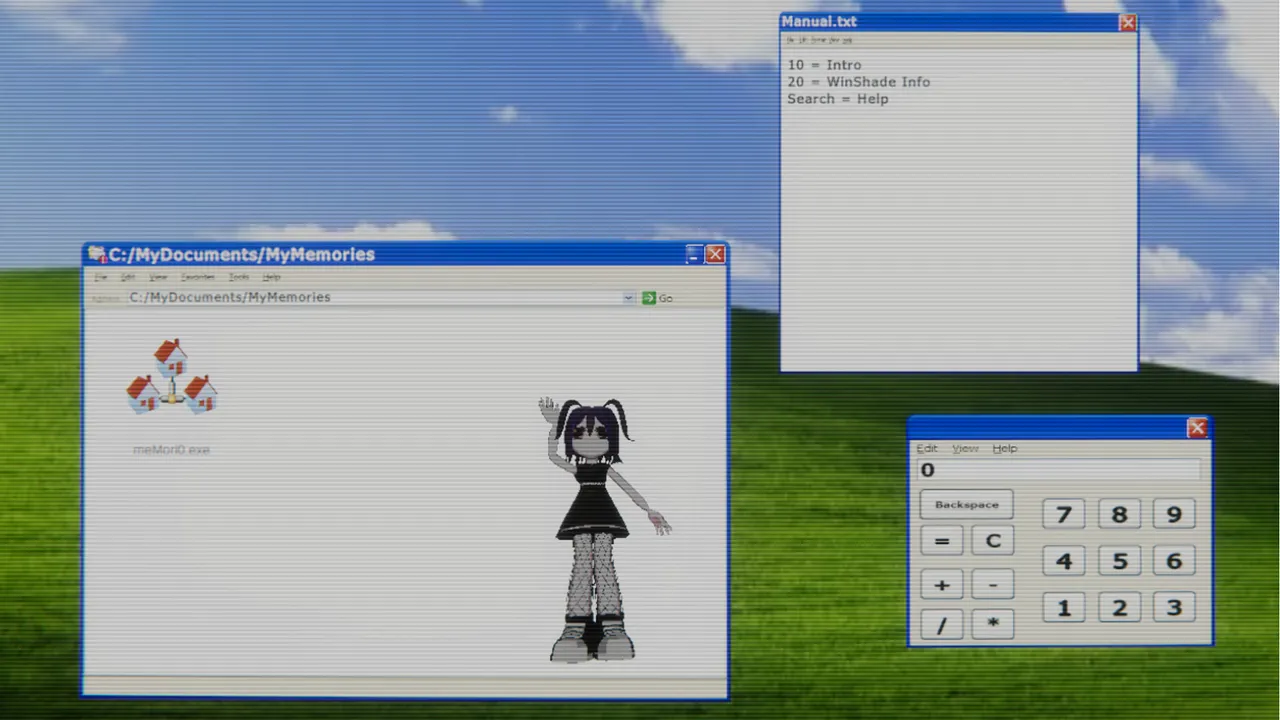Click the green Go arrow icon
The width and height of the screenshot is (1280, 720).
pos(649,298)
